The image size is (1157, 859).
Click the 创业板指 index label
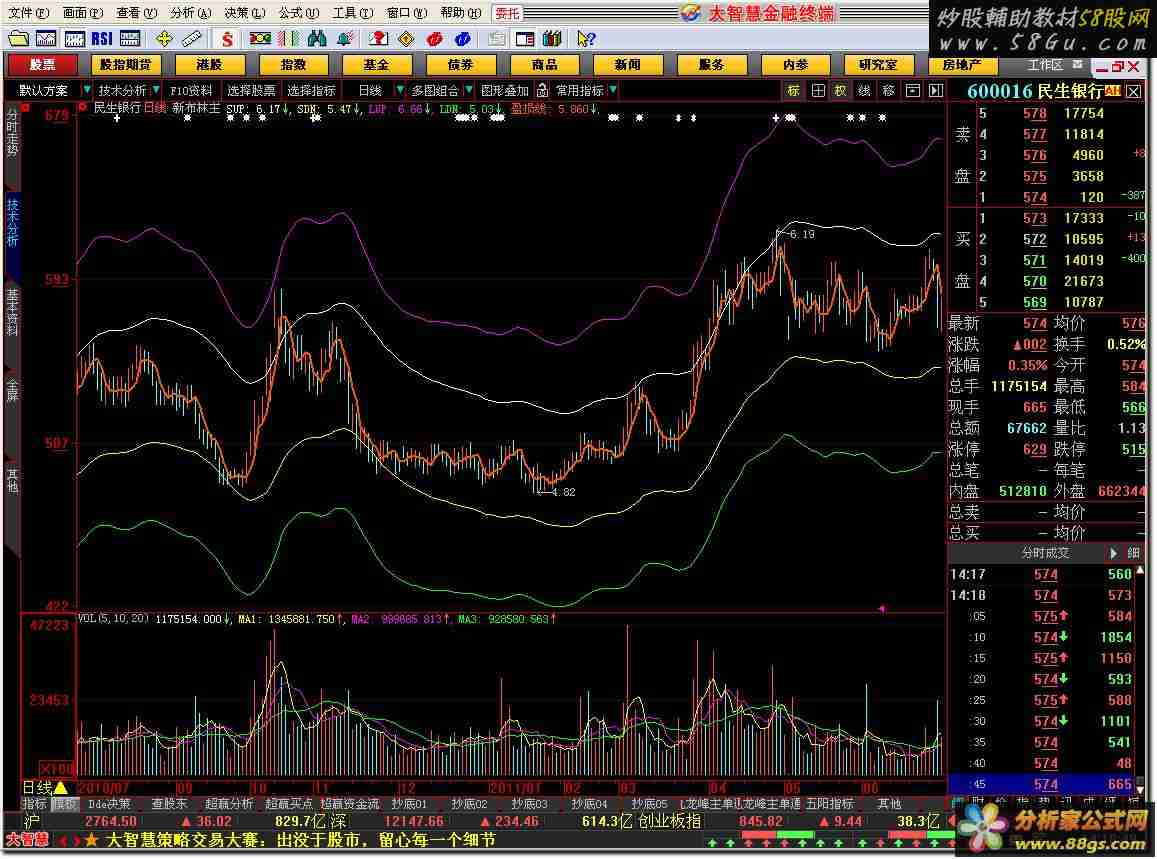point(669,821)
